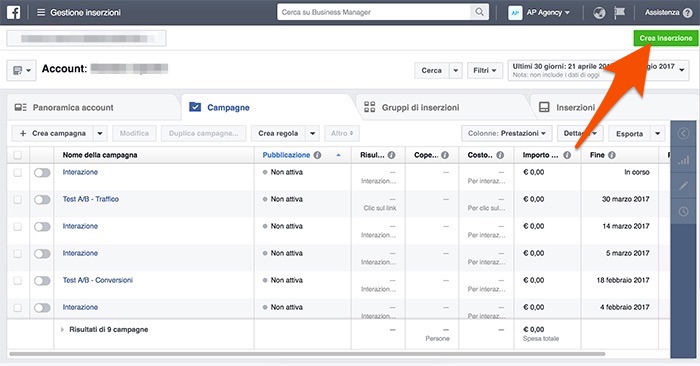
Task: Click the pencil edit icon in side panel
Action: (x=683, y=185)
